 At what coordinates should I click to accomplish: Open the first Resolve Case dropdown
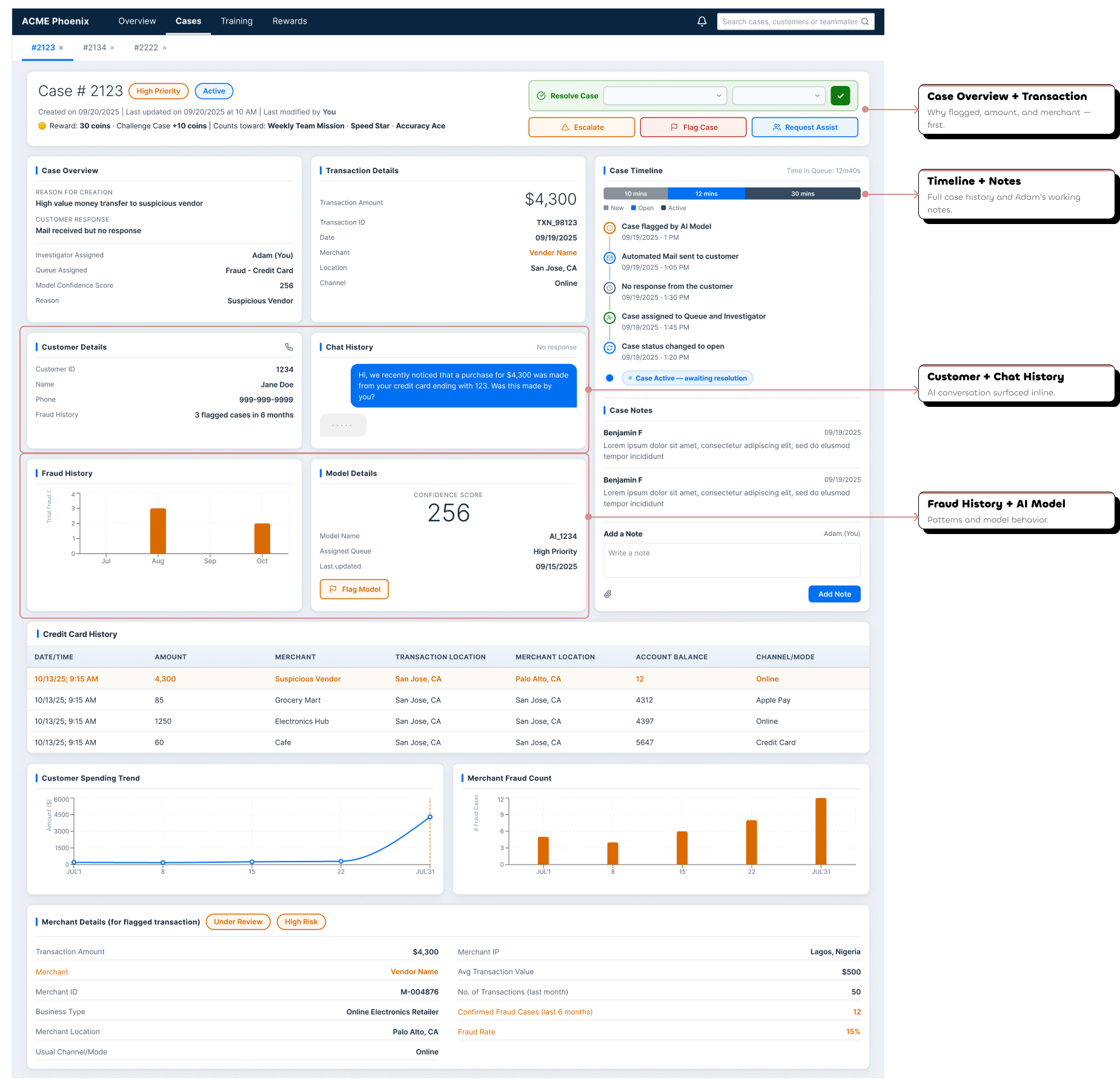pos(666,96)
